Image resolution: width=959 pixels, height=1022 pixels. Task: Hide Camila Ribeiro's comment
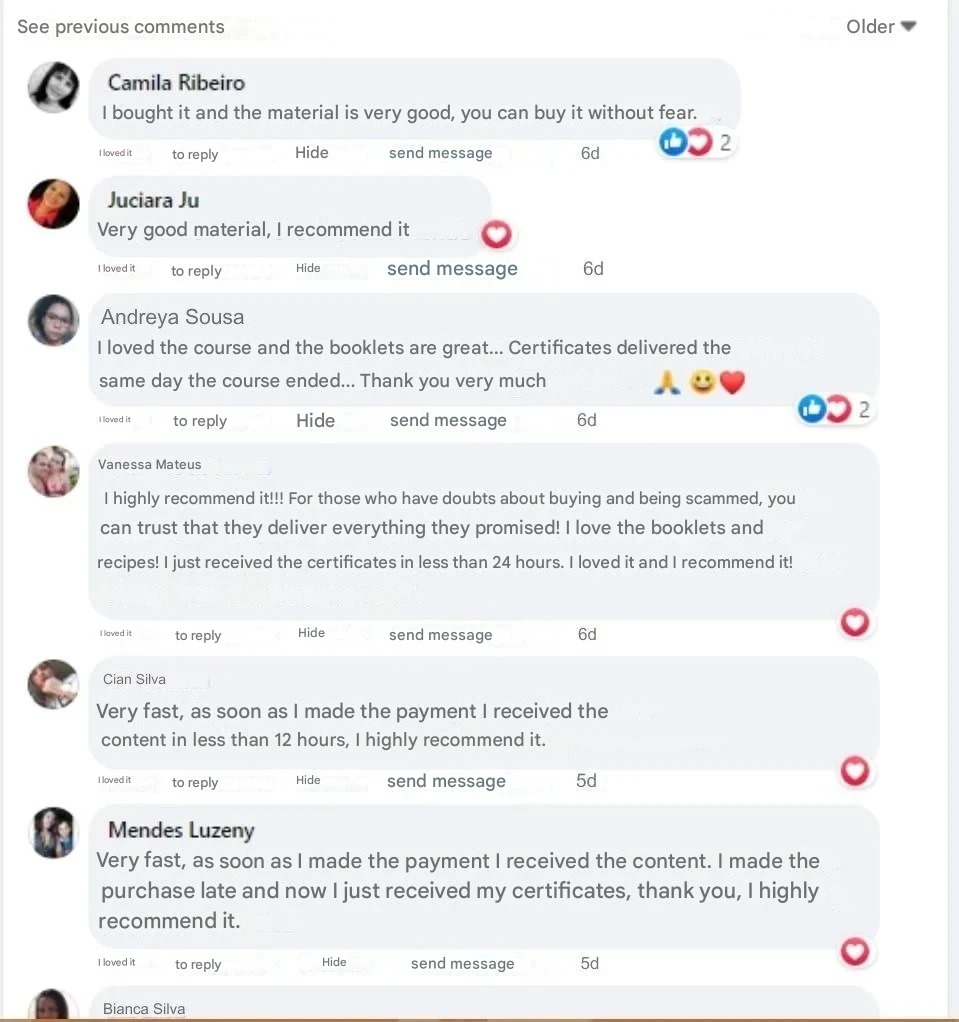(x=312, y=153)
